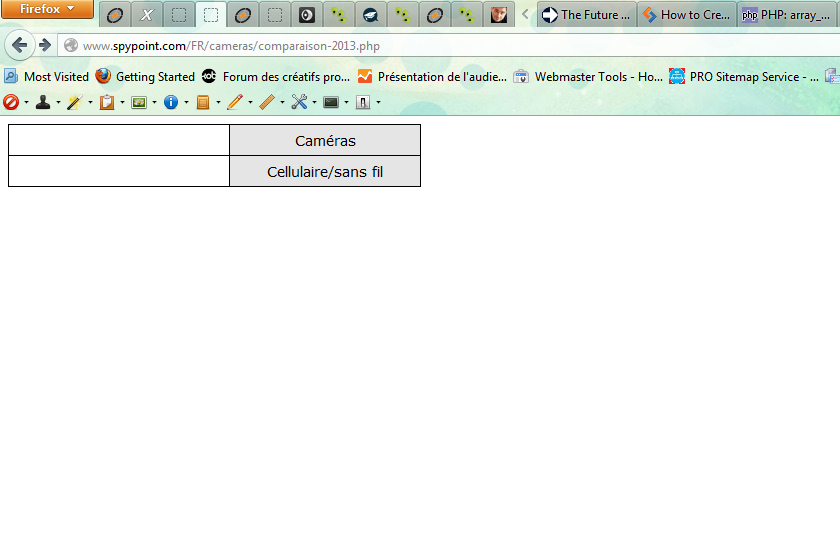Switch to The Future ... tab

(x=587, y=15)
